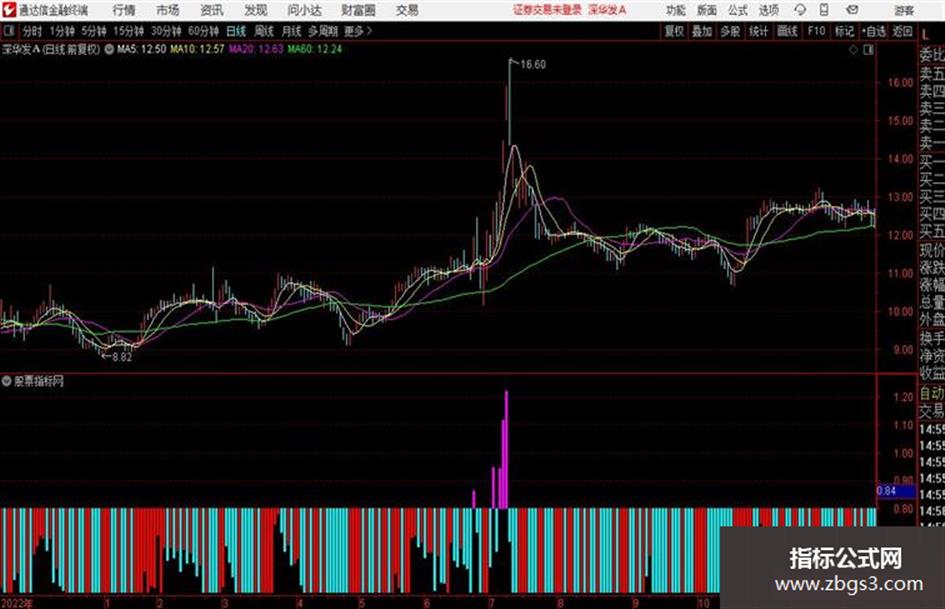Screen dimensions: 945x609
Task: Switch to the 5分钟 period tab
Action: (x=93, y=31)
